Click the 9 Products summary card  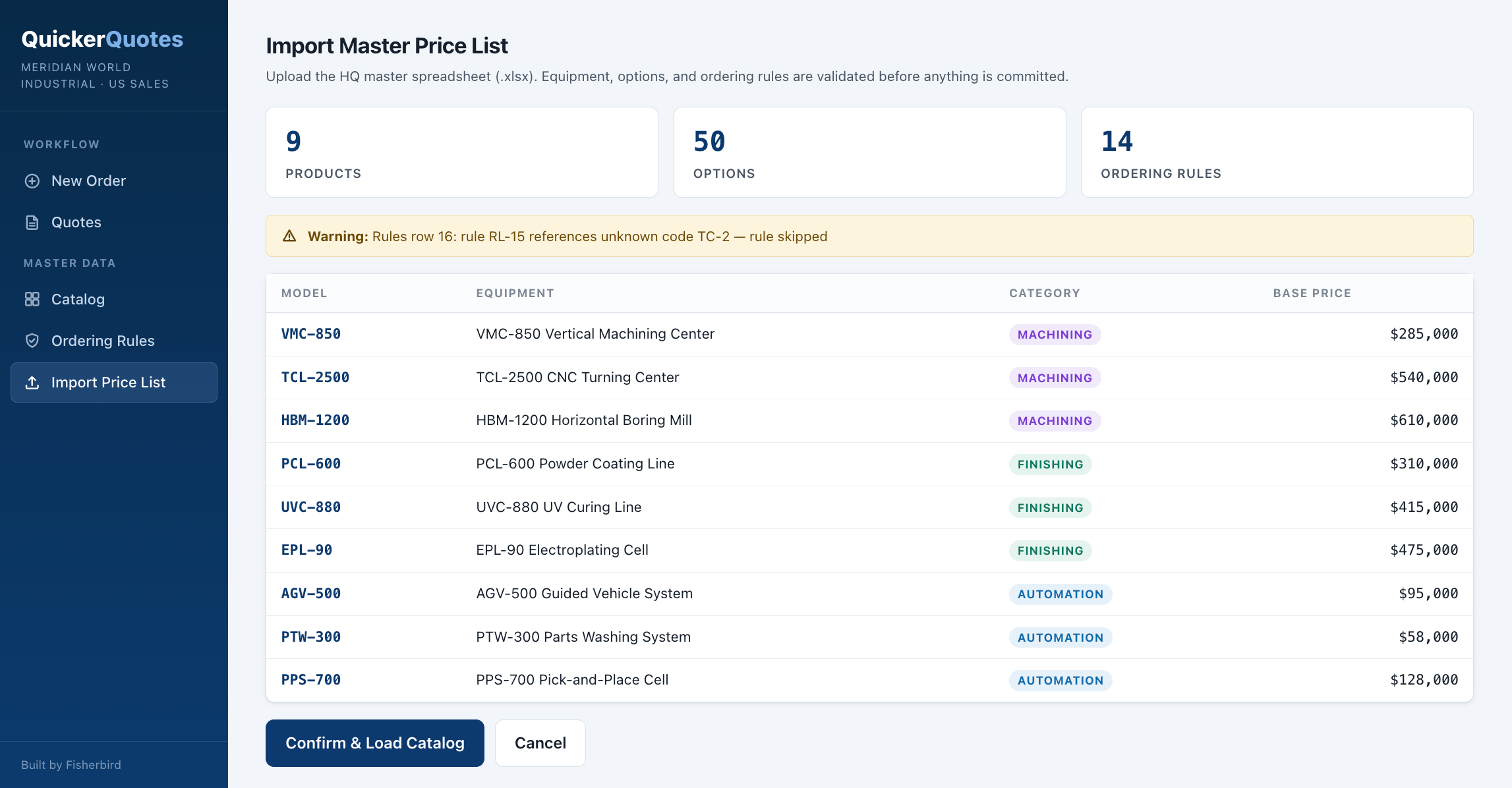pos(462,152)
